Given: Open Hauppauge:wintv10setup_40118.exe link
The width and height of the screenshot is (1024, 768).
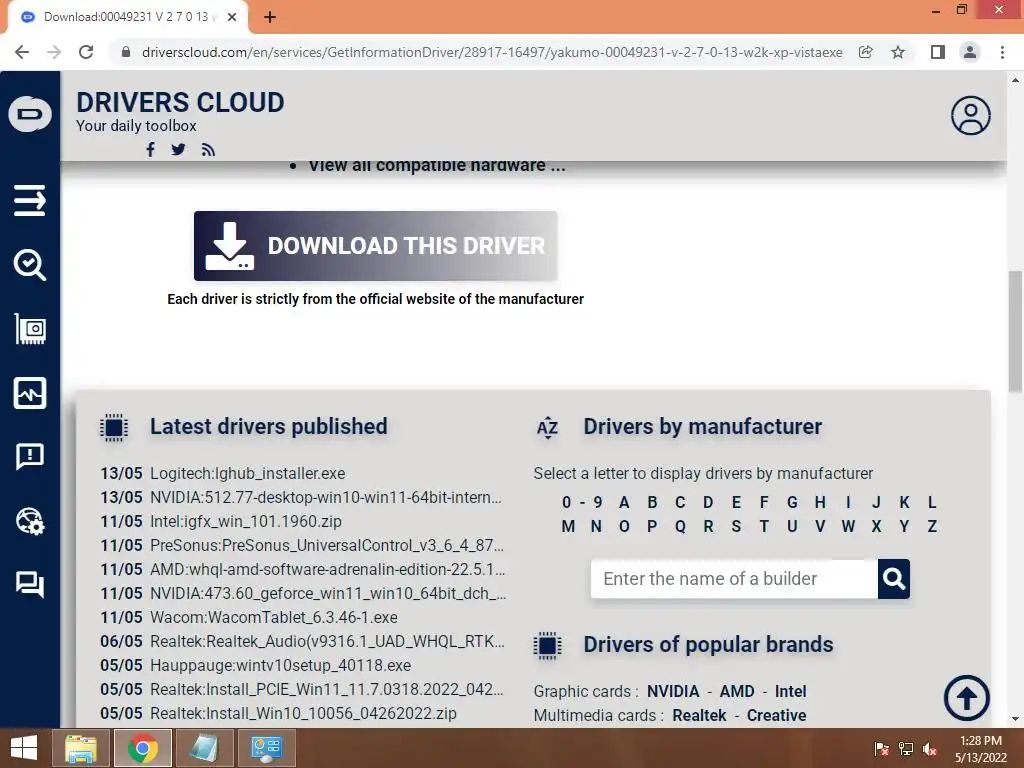Looking at the screenshot, I should 280,665.
